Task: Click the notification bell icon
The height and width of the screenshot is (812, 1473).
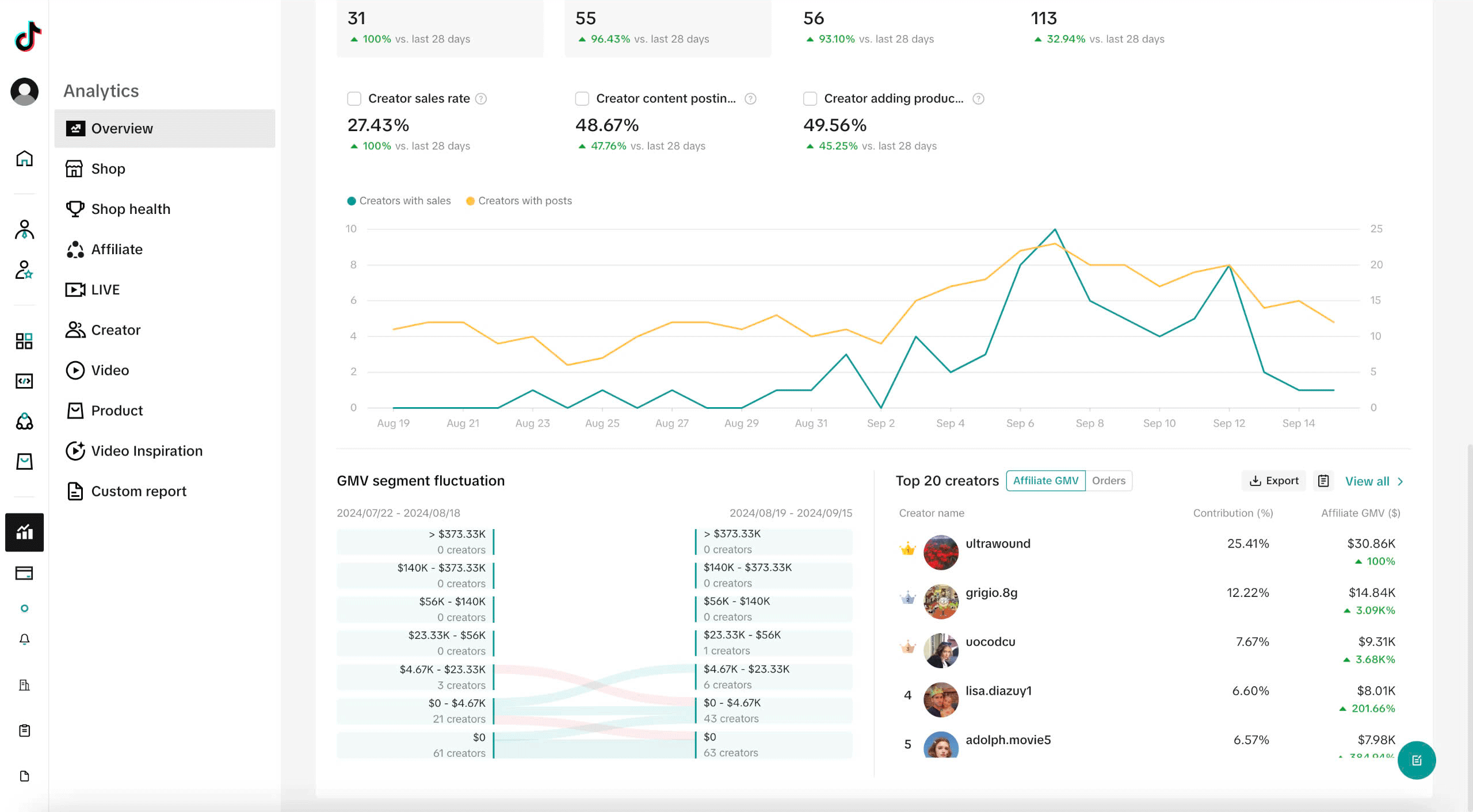Action: 24,639
